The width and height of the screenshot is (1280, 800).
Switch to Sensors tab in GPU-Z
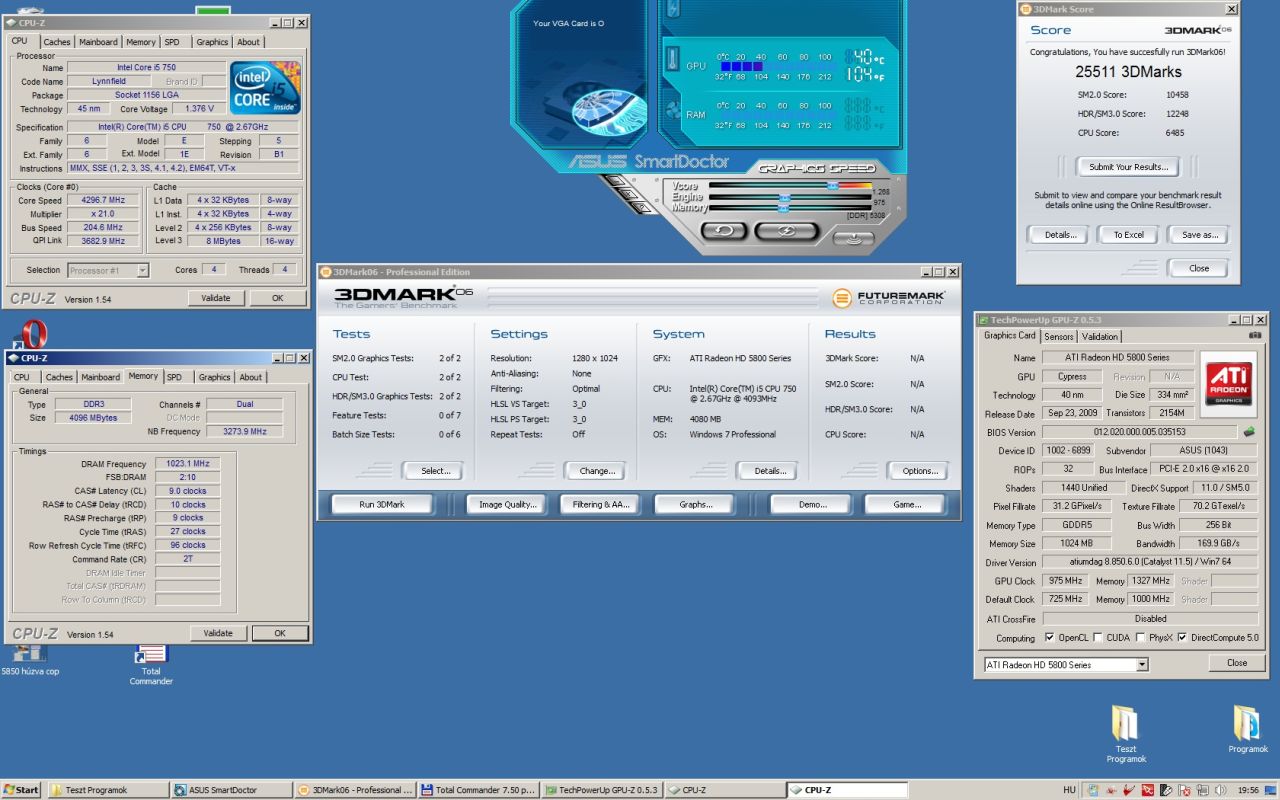(1059, 336)
